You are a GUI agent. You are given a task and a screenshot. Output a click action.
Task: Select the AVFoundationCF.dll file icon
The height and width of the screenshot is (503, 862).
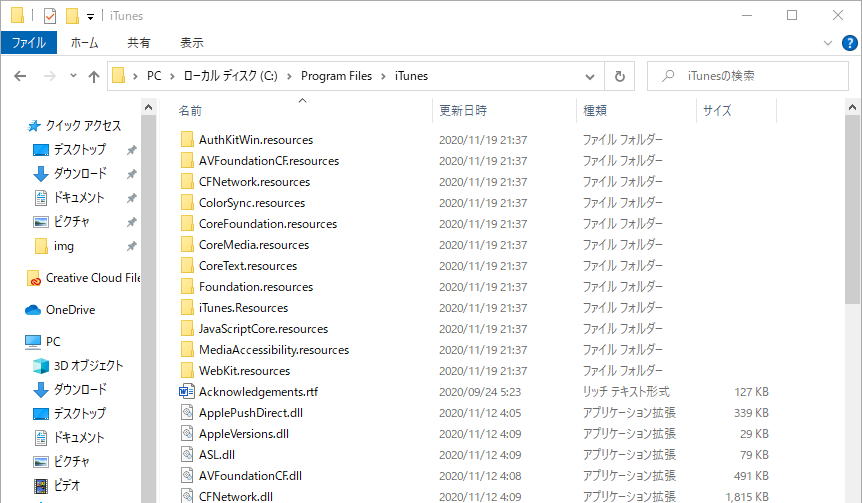pyautogui.click(x=187, y=476)
